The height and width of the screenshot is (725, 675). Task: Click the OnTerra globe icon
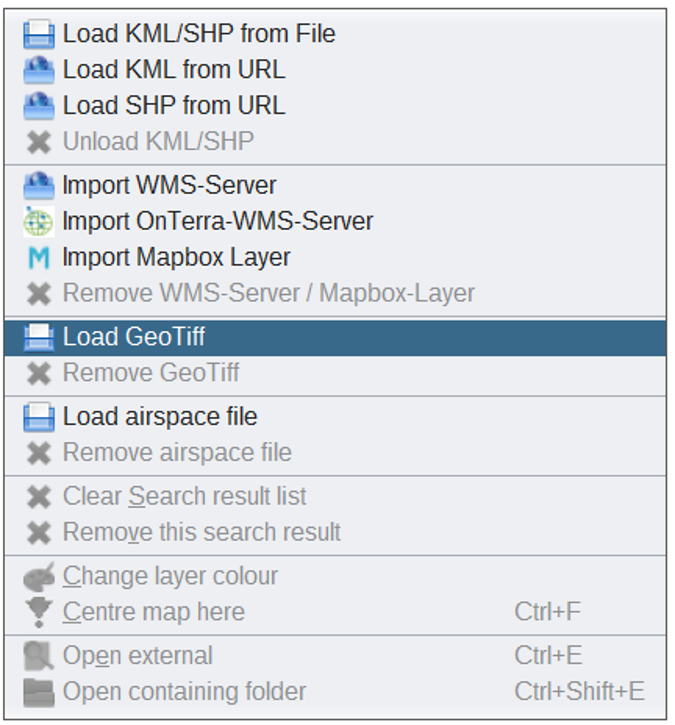pyautogui.click(x=39, y=221)
